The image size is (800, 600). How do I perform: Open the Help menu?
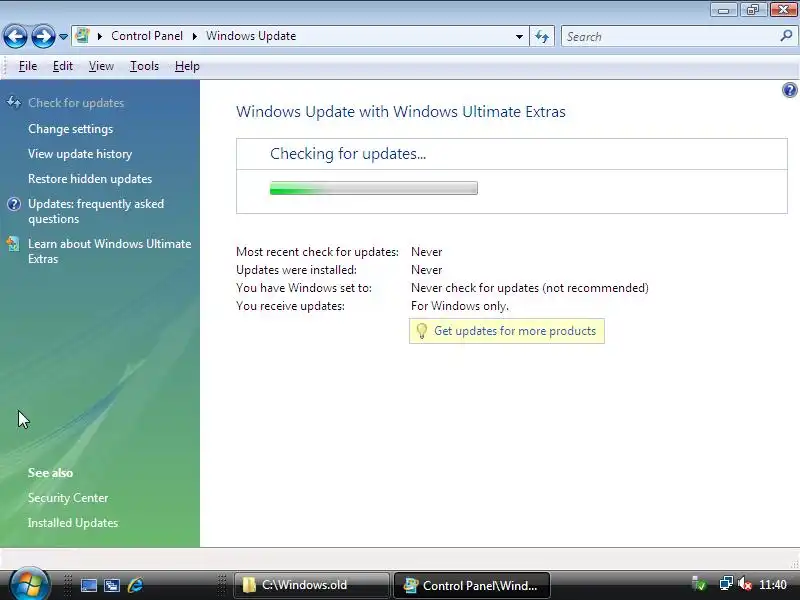pos(187,66)
